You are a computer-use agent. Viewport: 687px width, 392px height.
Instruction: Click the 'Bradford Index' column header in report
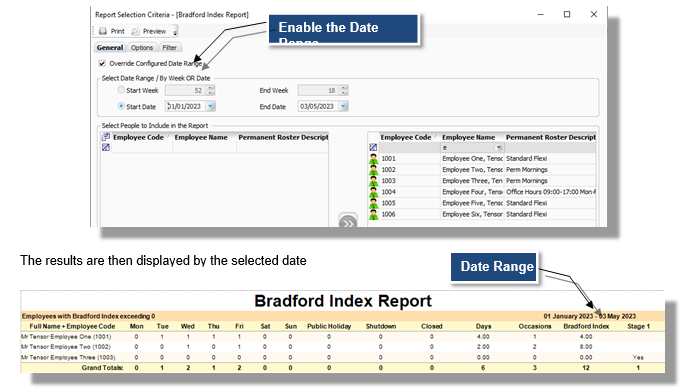[586, 326]
